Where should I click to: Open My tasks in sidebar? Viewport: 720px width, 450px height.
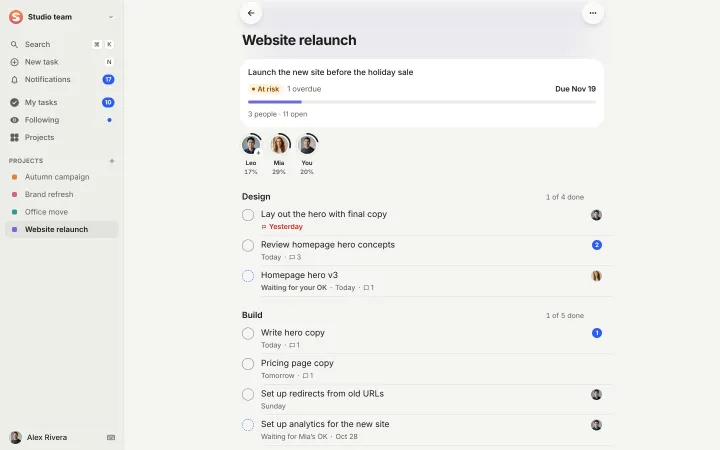click(x=62, y=102)
